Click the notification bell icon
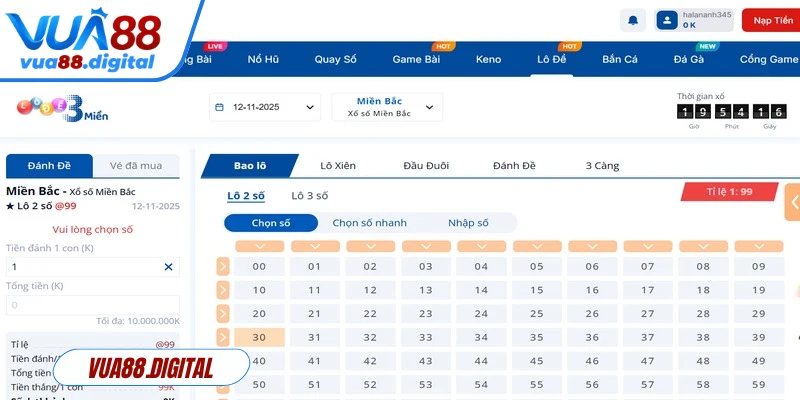This screenshot has width=800, height=400. point(632,20)
